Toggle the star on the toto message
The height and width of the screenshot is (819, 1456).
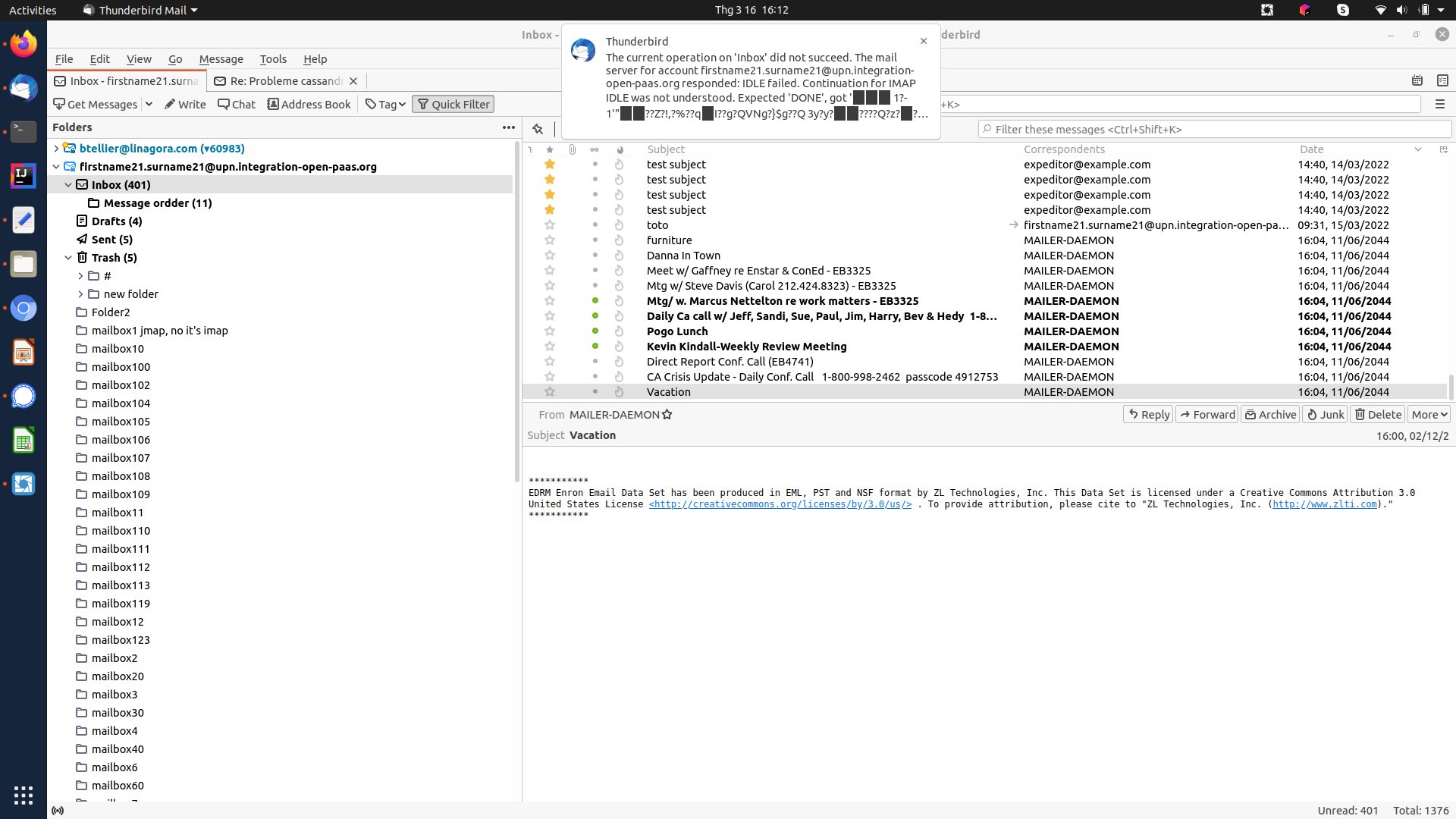pos(550,225)
